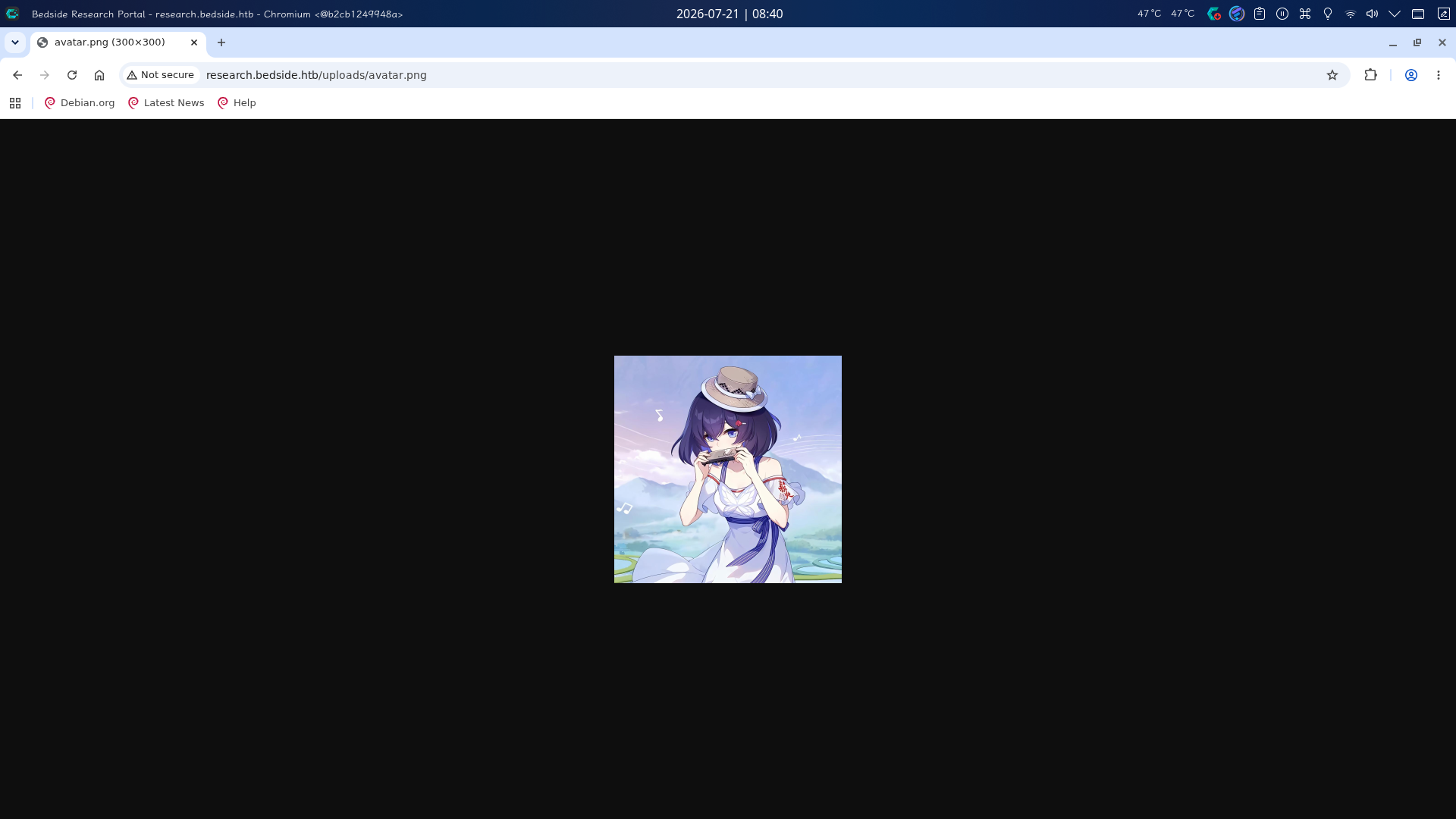Click the circular blue app tray icon
This screenshot has height=819, width=1456.
[x=1237, y=14]
